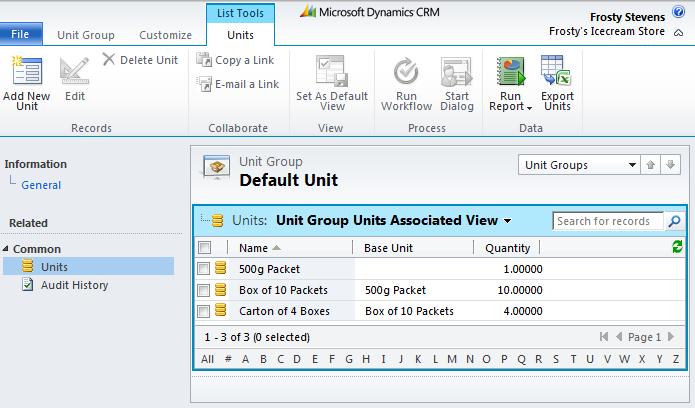The height and width of the screenshot is (408, 695).
Task: Filter records by the letter Z
Action: tap(675, 359)
